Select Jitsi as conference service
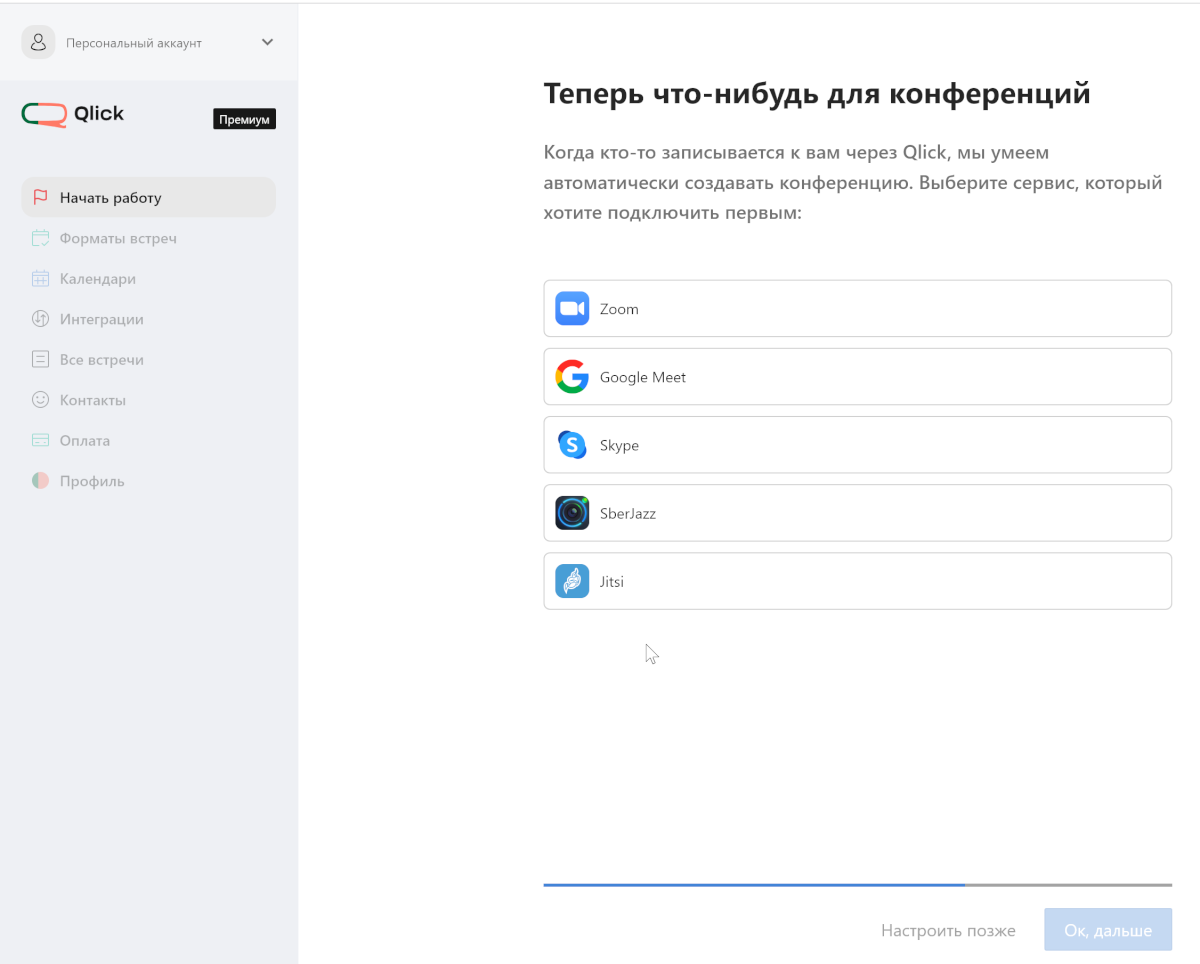 857,581
